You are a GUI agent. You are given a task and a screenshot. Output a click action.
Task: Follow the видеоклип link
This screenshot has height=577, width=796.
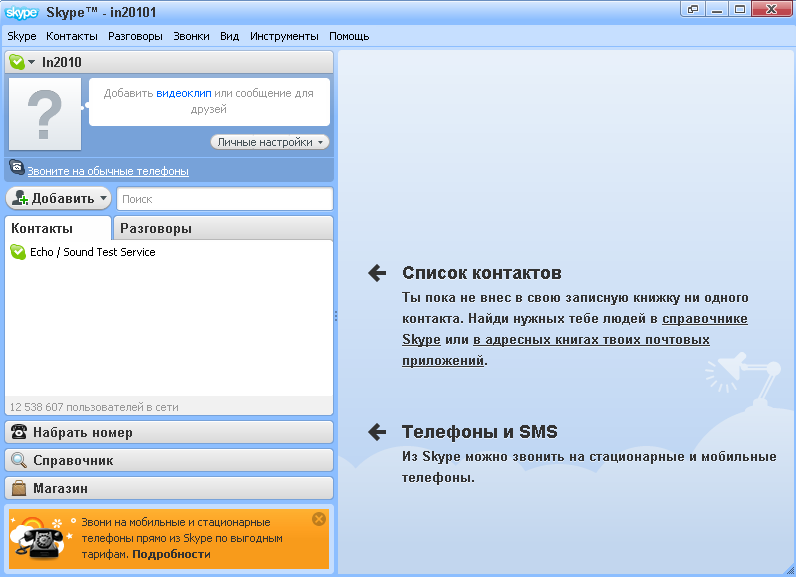pyautogui.click(x=184, y=93)
